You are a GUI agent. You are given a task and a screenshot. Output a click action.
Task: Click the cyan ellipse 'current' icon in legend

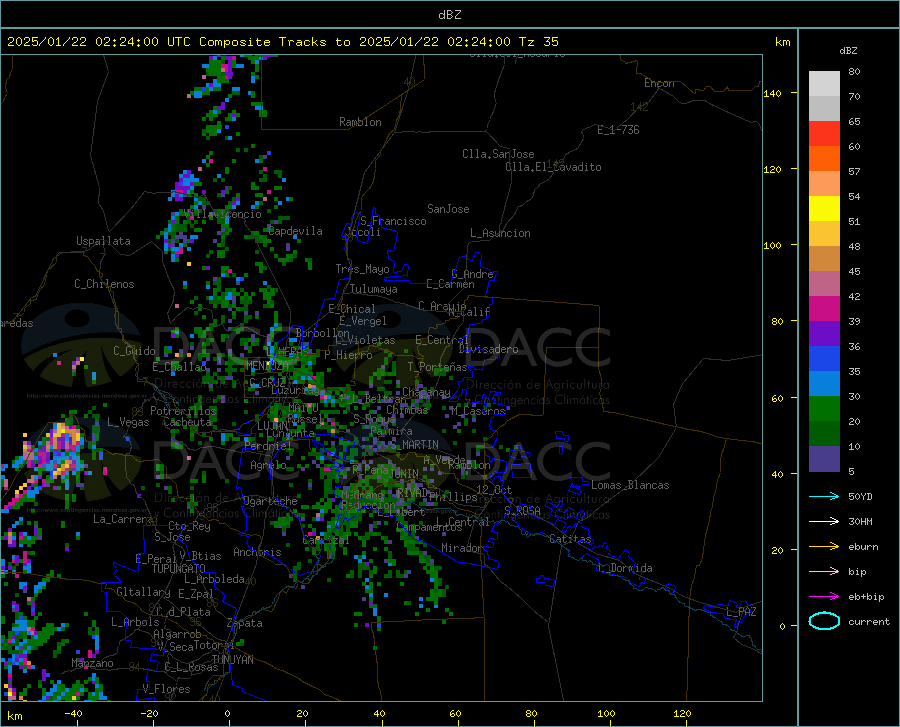pos(824,621)
